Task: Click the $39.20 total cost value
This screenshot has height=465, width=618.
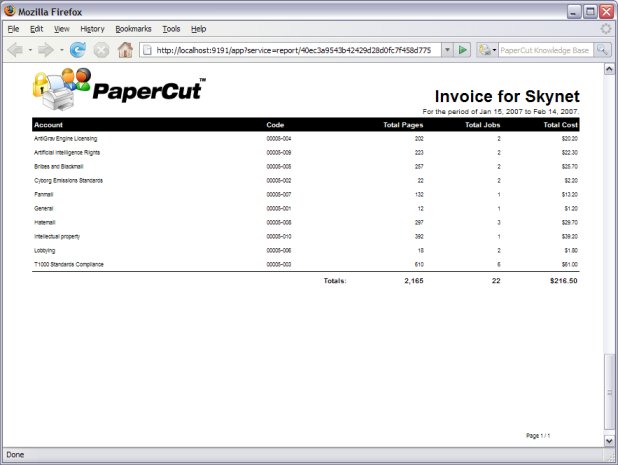Action: pos(570,236)
